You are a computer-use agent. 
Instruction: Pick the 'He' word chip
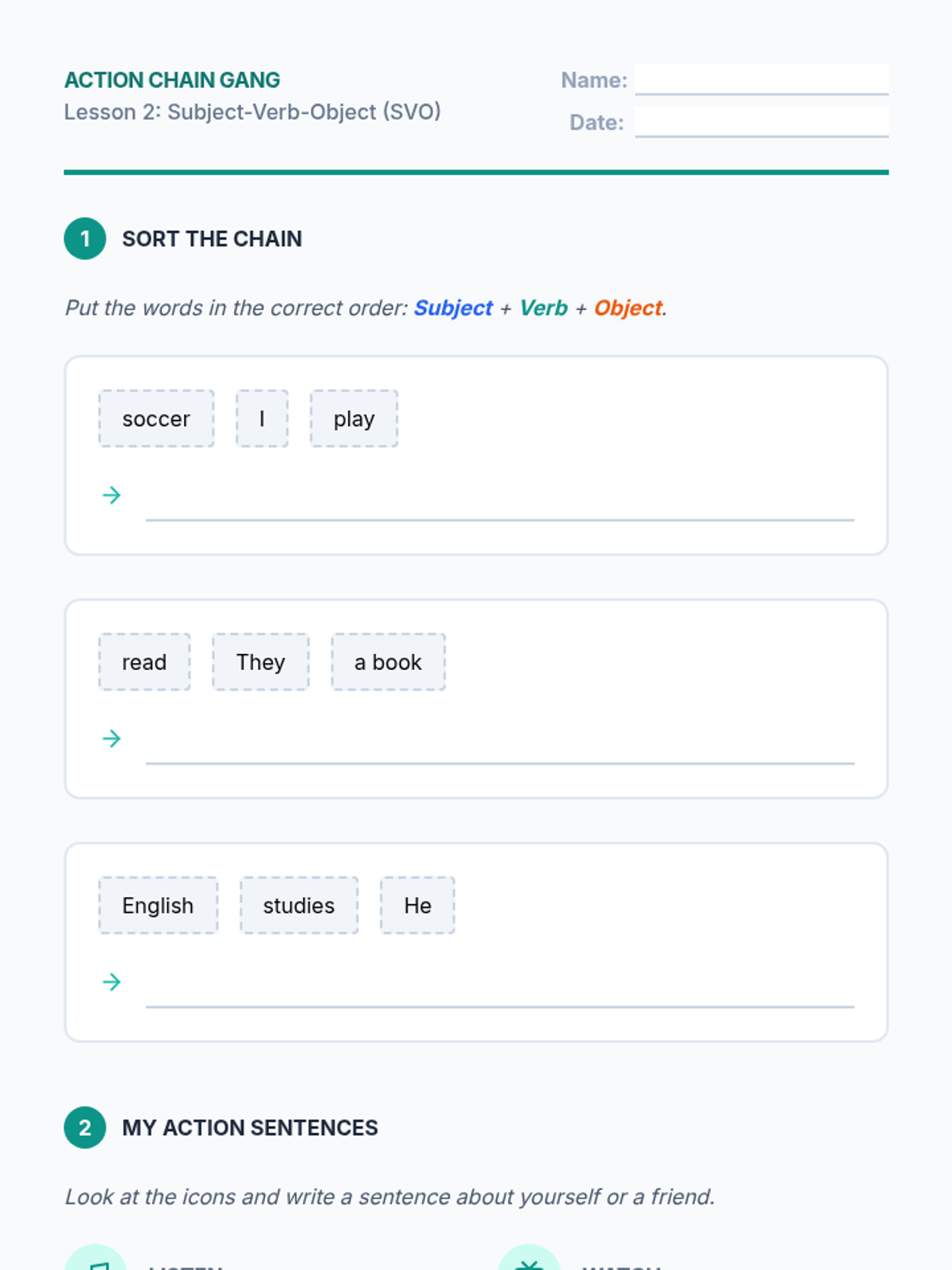point(417,906)
